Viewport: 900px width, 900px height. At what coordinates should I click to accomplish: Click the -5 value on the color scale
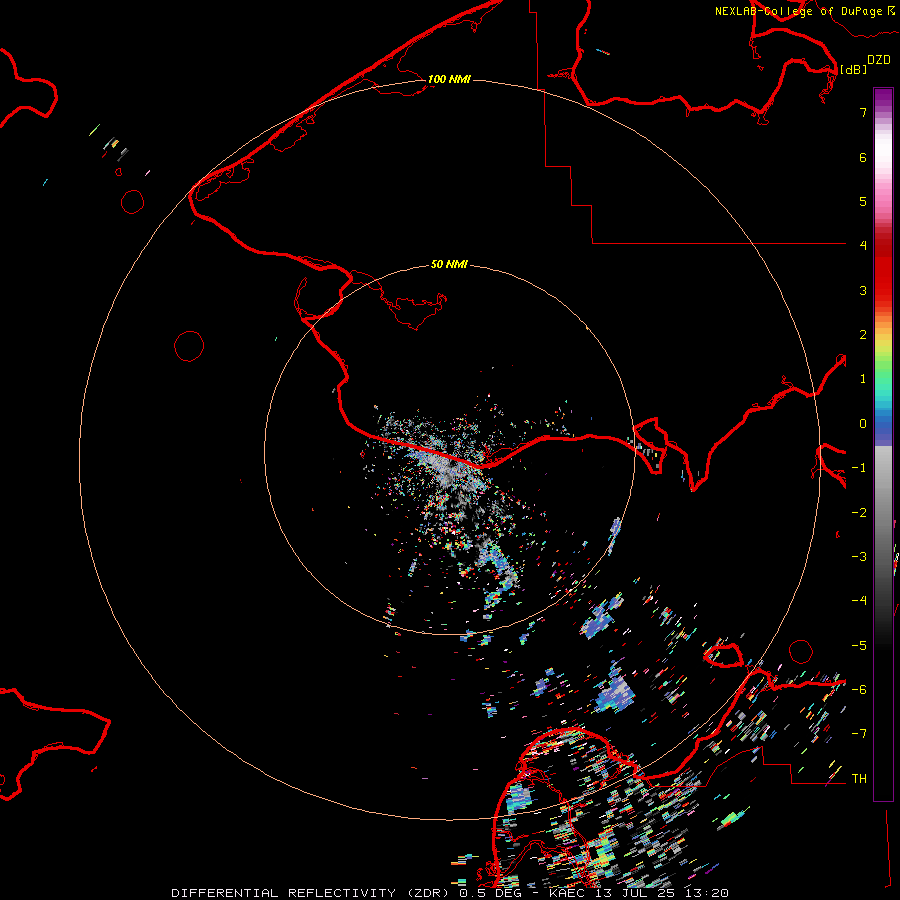(859, 646)
